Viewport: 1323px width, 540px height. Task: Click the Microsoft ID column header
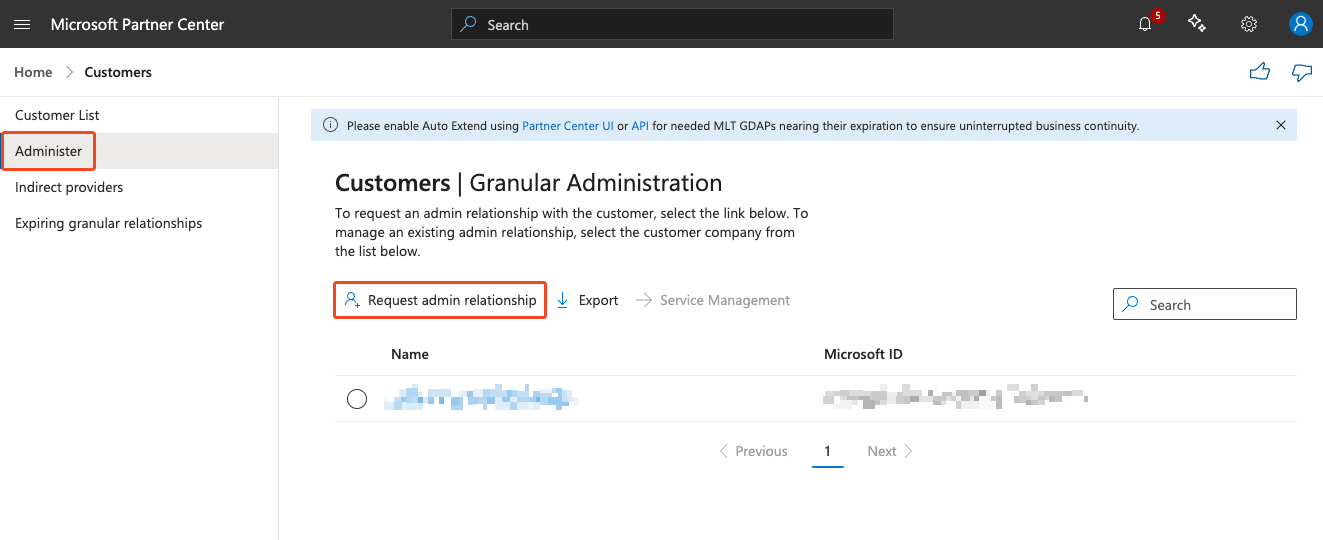coord(863,354)
